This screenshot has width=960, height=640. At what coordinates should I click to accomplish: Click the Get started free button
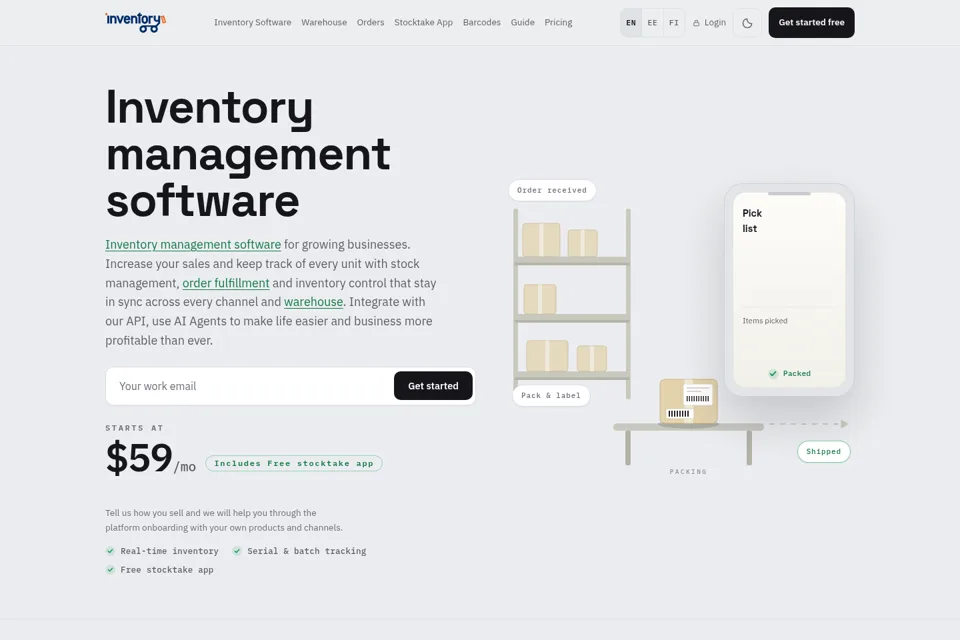[x=811, y=23]
